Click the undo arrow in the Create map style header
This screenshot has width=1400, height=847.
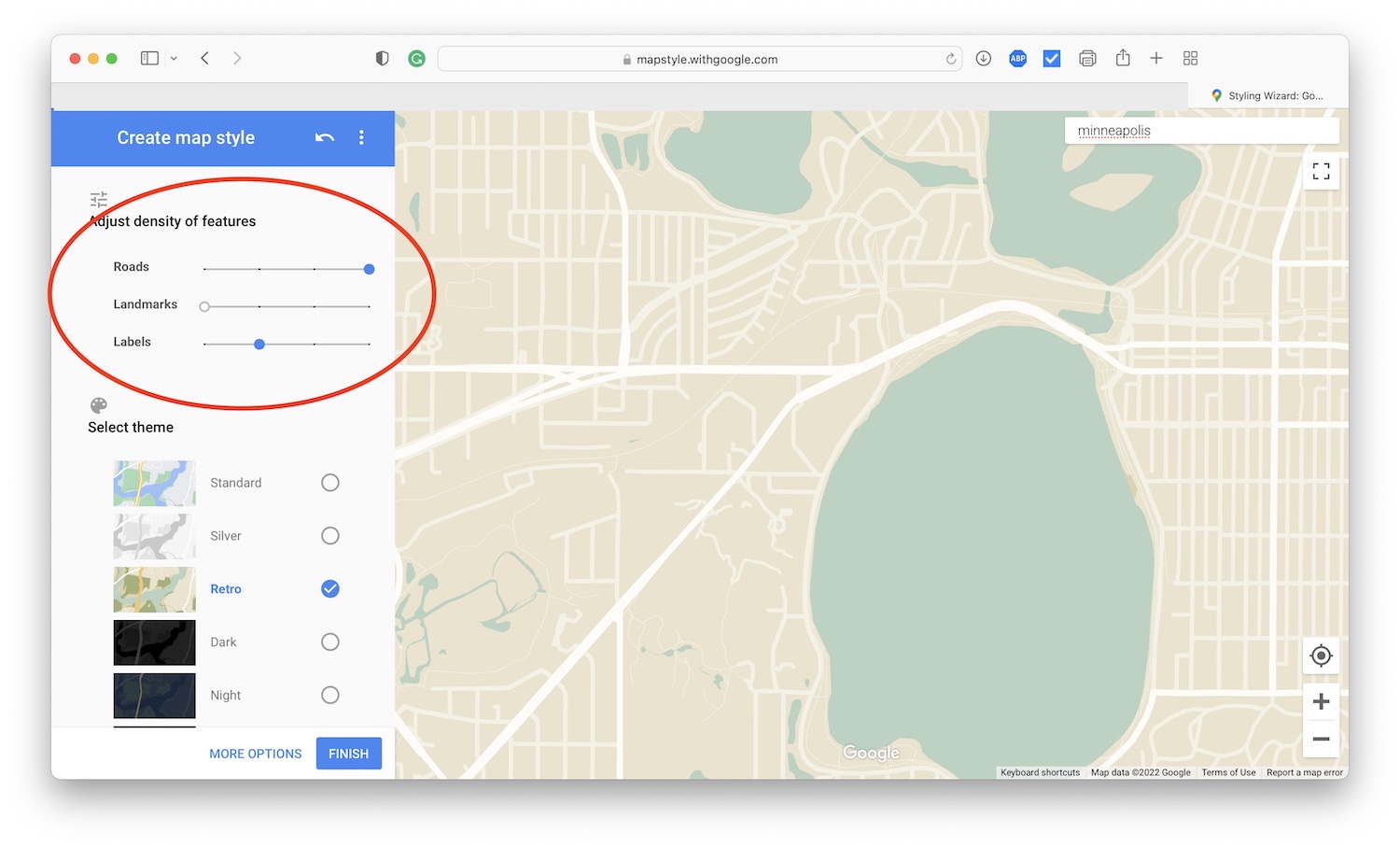click(324, 137)
